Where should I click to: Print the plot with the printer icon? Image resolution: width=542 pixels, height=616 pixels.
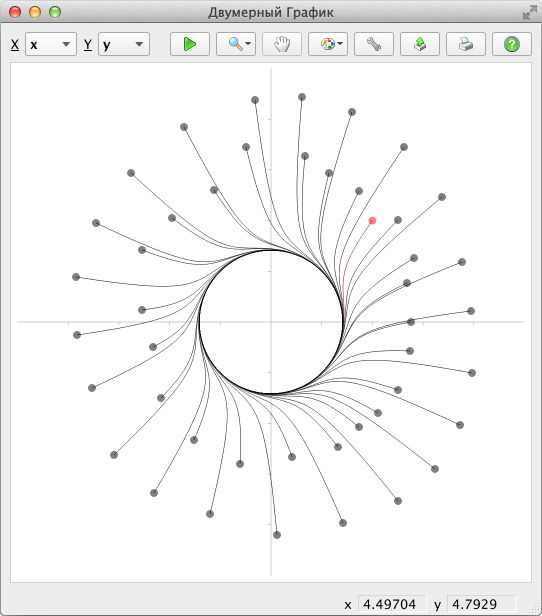[x=465, y=44]
